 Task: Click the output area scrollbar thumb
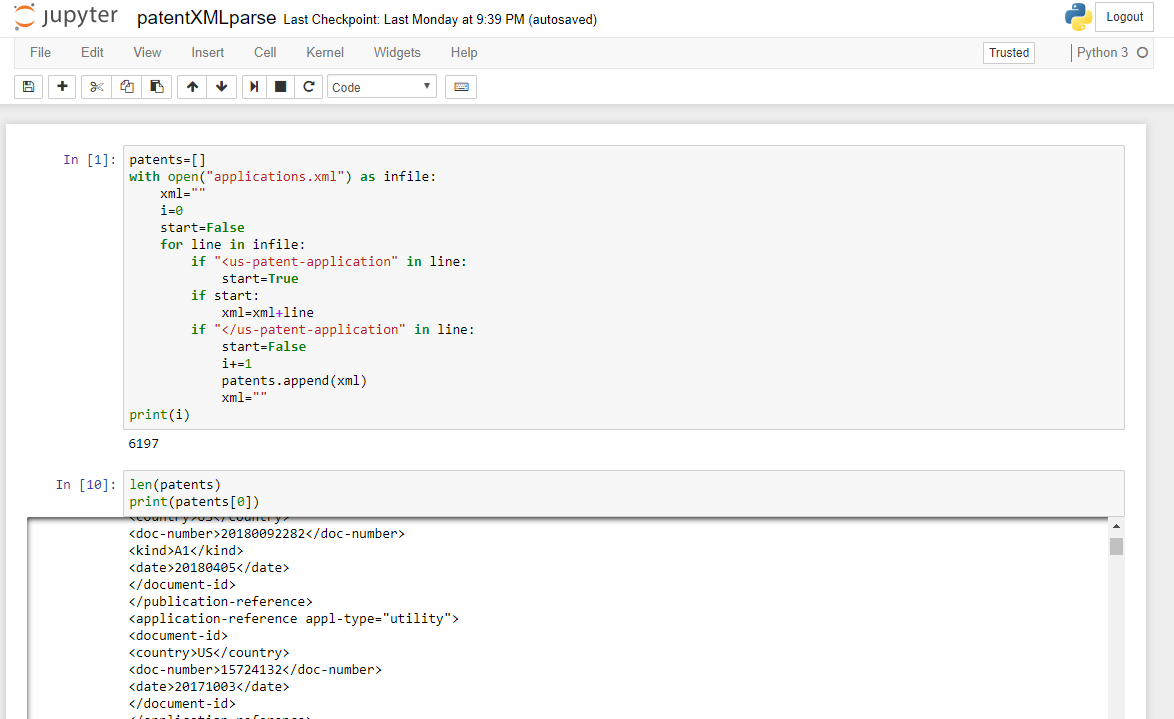1116,546
